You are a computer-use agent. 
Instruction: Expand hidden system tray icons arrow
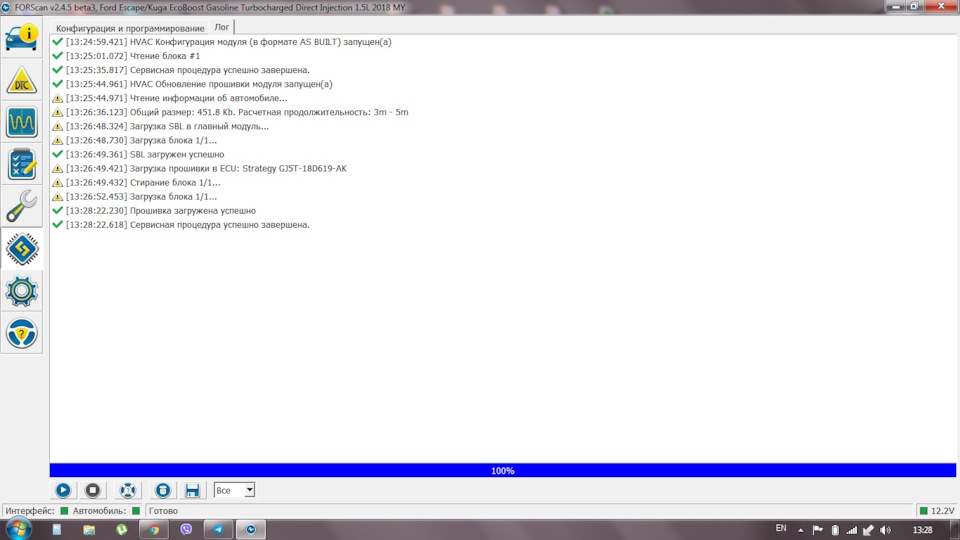click(800, 530)
